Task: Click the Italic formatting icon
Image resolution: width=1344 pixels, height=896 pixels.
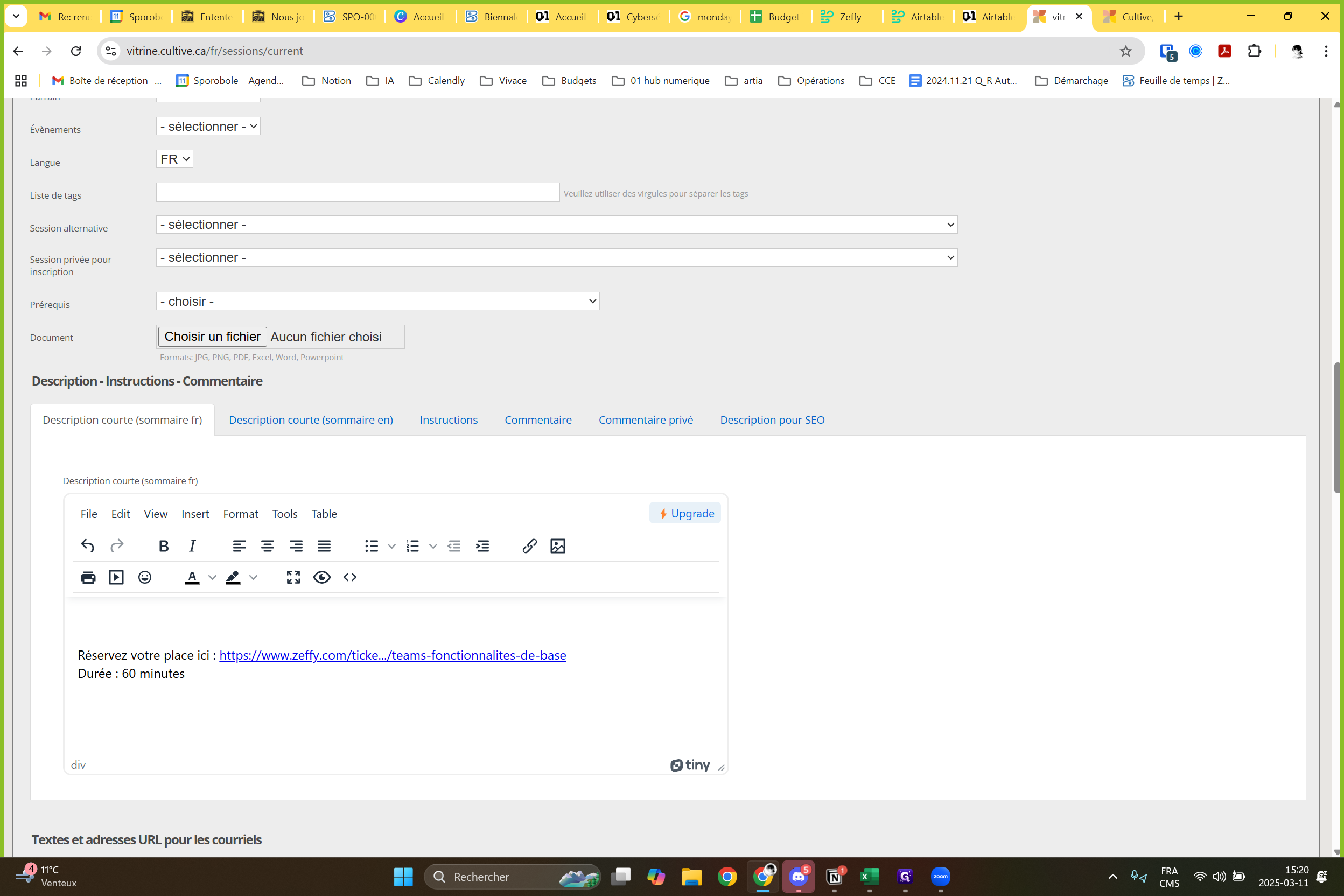Action: pos(192,545)
